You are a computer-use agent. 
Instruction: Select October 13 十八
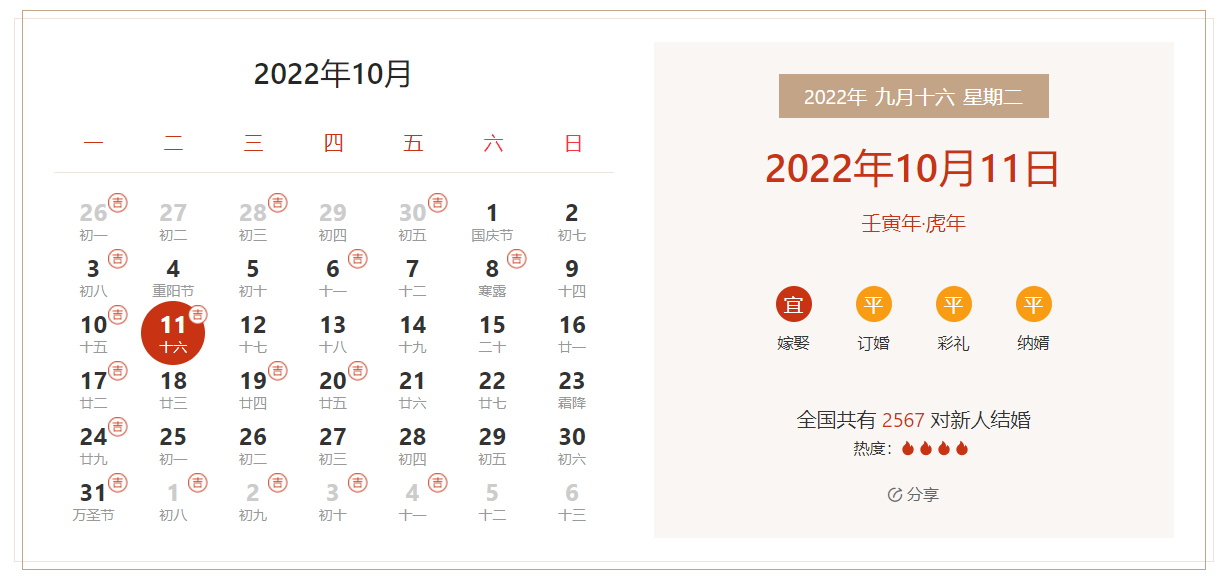pyautogui.click(x=333, y=334)
